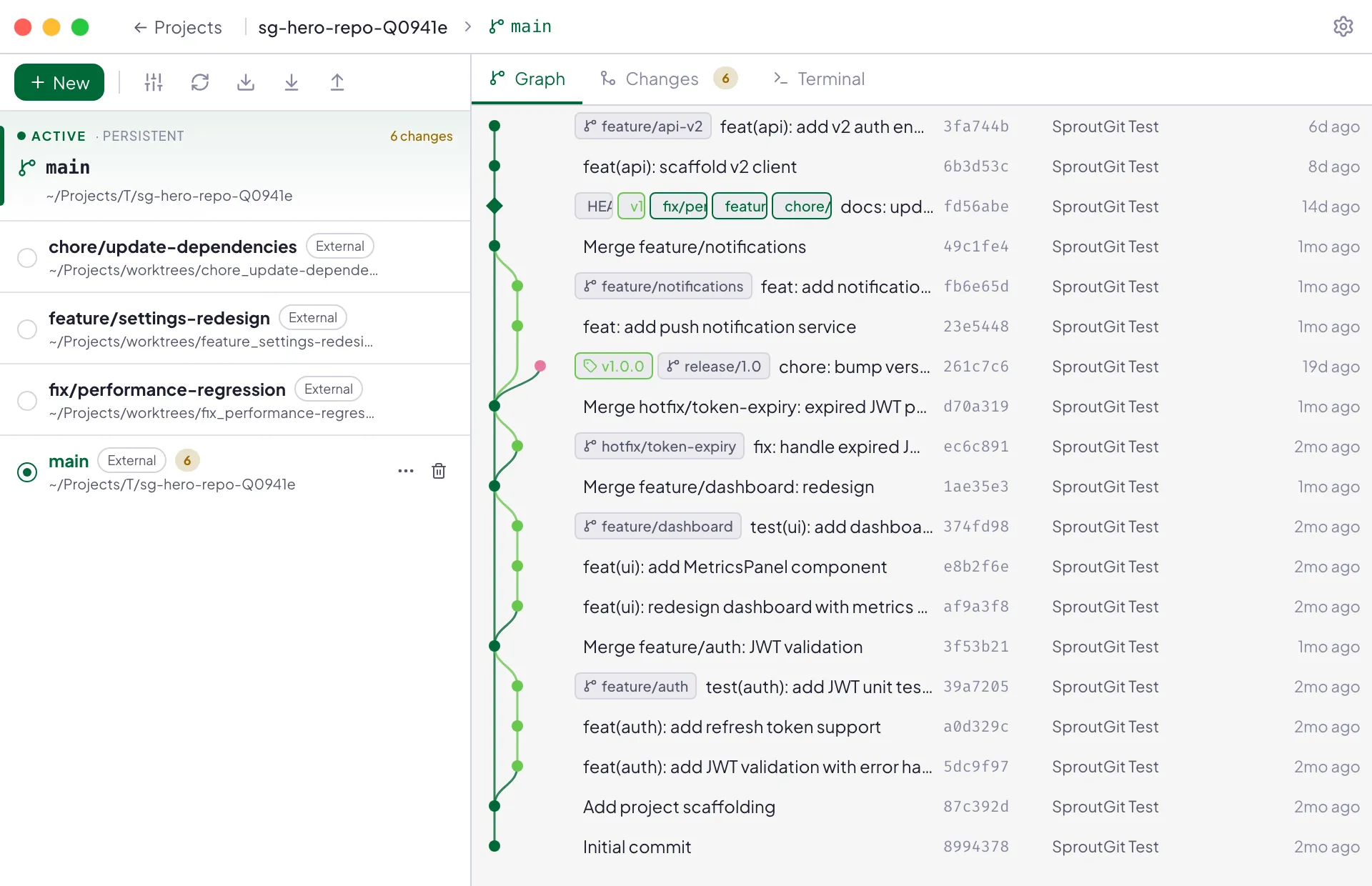Click the top graph node for 3fa744b
1372x886 pixels.
pos(494,126)
